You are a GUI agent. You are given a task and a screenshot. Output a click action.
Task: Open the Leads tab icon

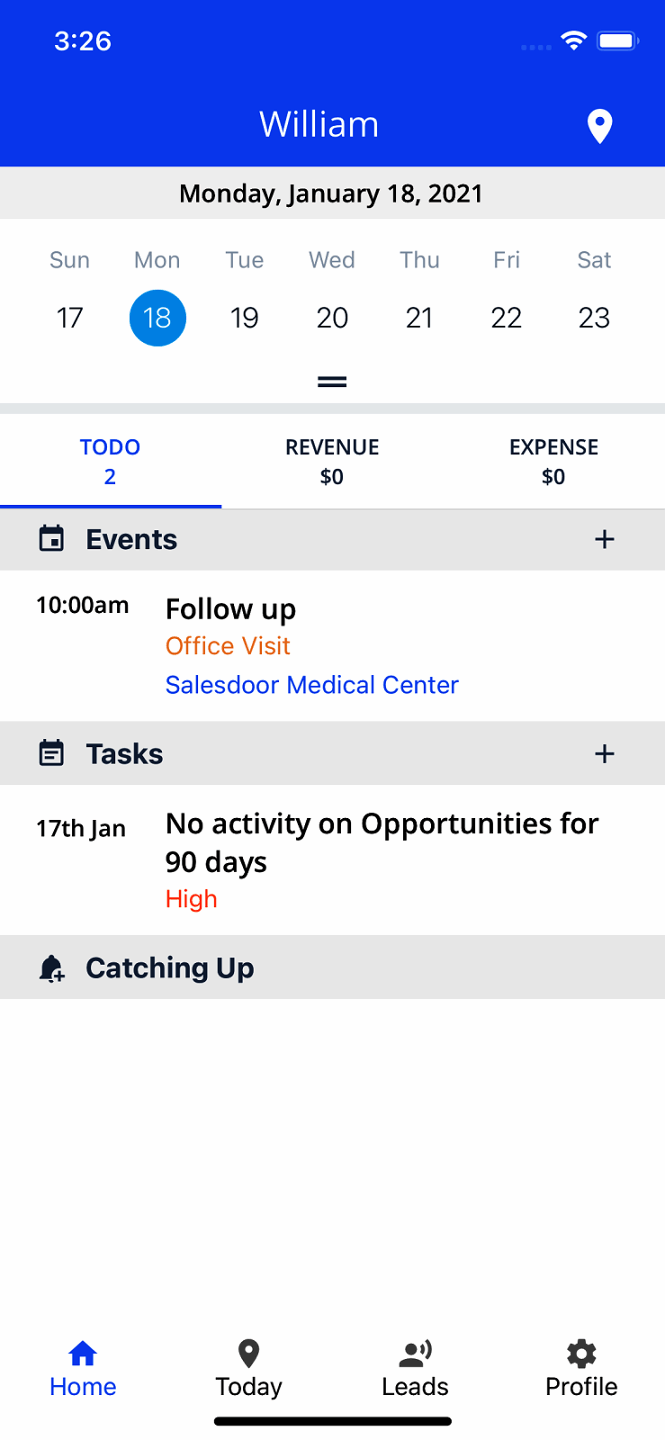click(415, 1355)
